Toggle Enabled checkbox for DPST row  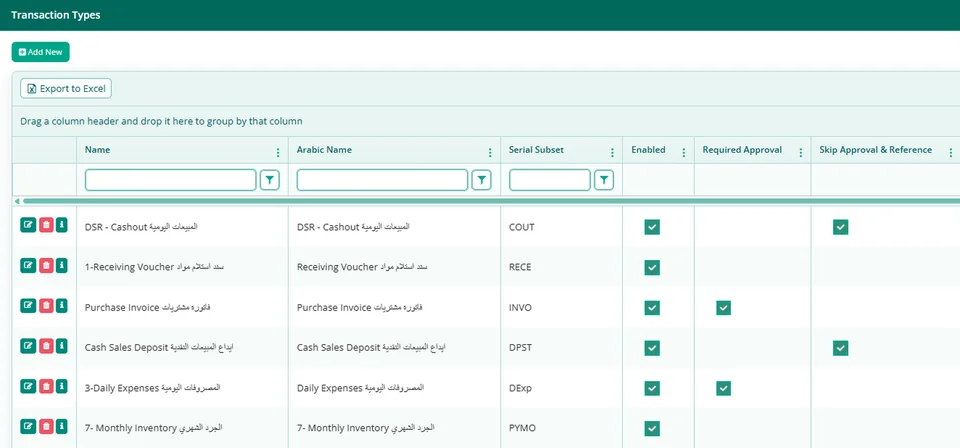652,348
